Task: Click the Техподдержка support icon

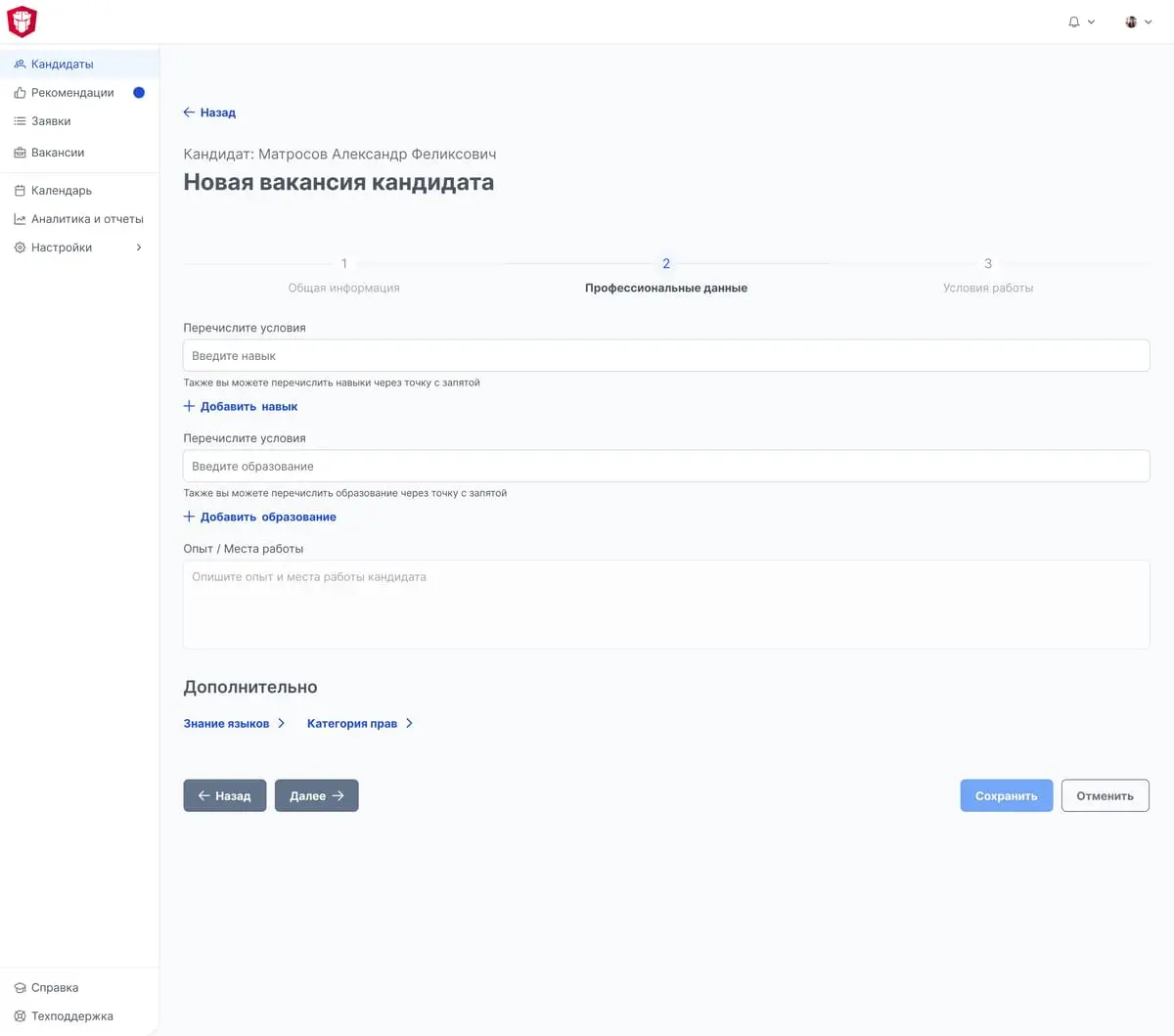Action: point(20,1016)
